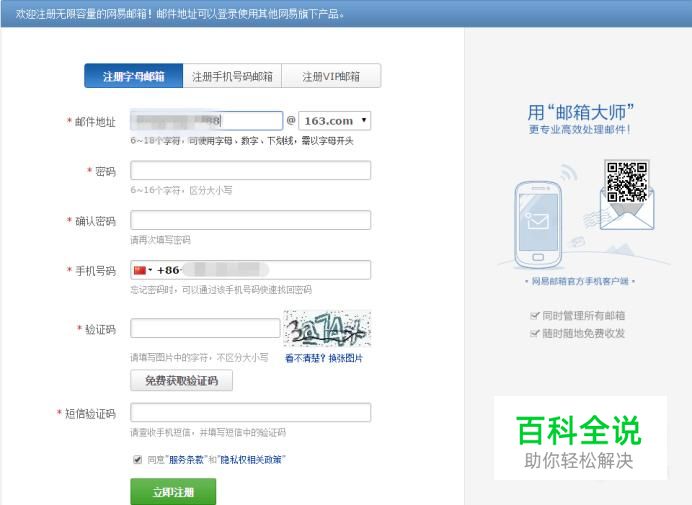Click into the 密码 field
Screen dimensions: 692x505
[x=251, y=170]
